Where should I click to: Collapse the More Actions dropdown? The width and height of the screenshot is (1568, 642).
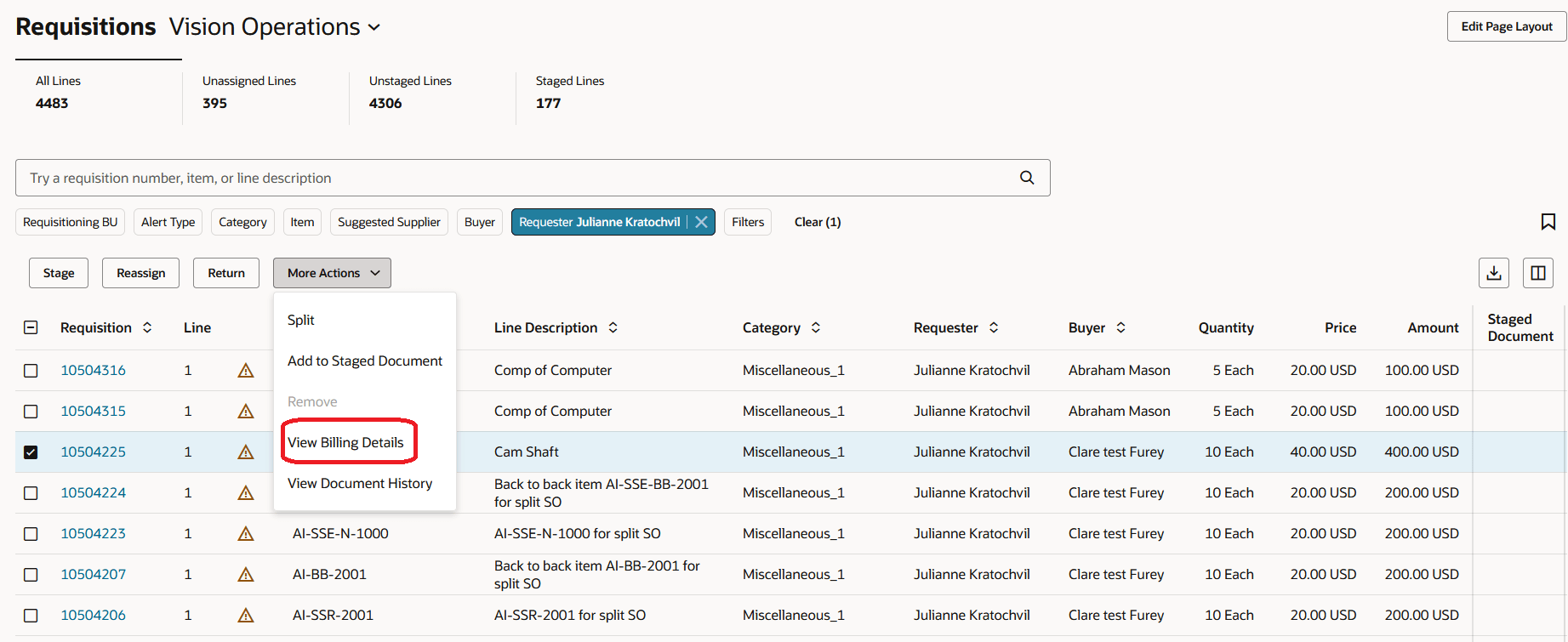332,273
